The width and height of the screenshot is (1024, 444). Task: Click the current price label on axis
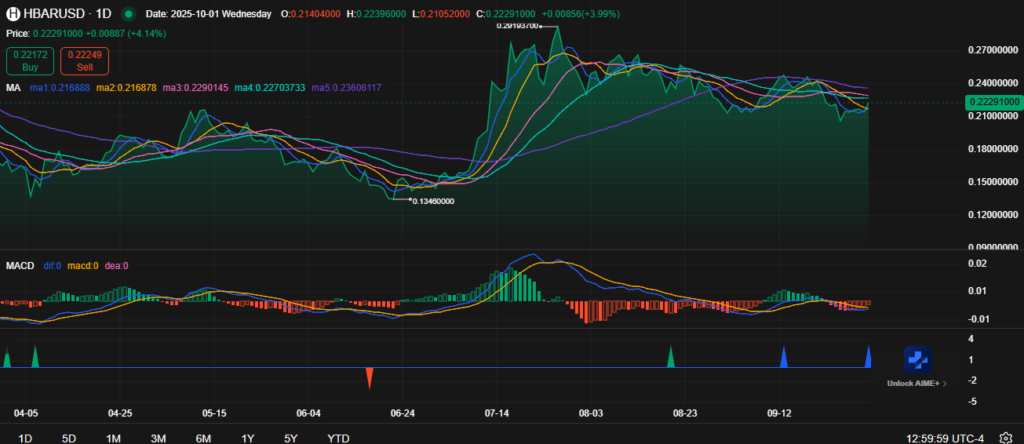(994, 102)
